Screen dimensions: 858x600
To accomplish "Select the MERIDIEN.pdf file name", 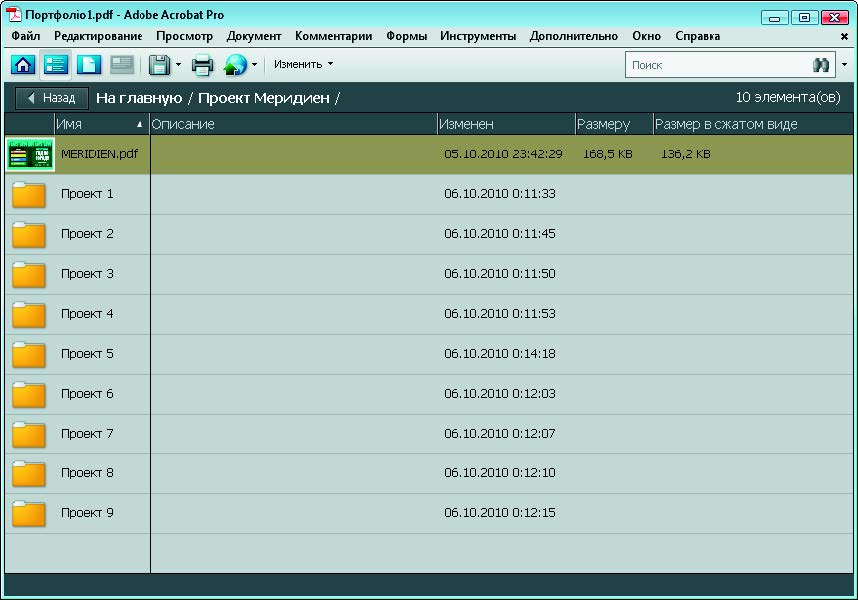I will tap(99, 154).
